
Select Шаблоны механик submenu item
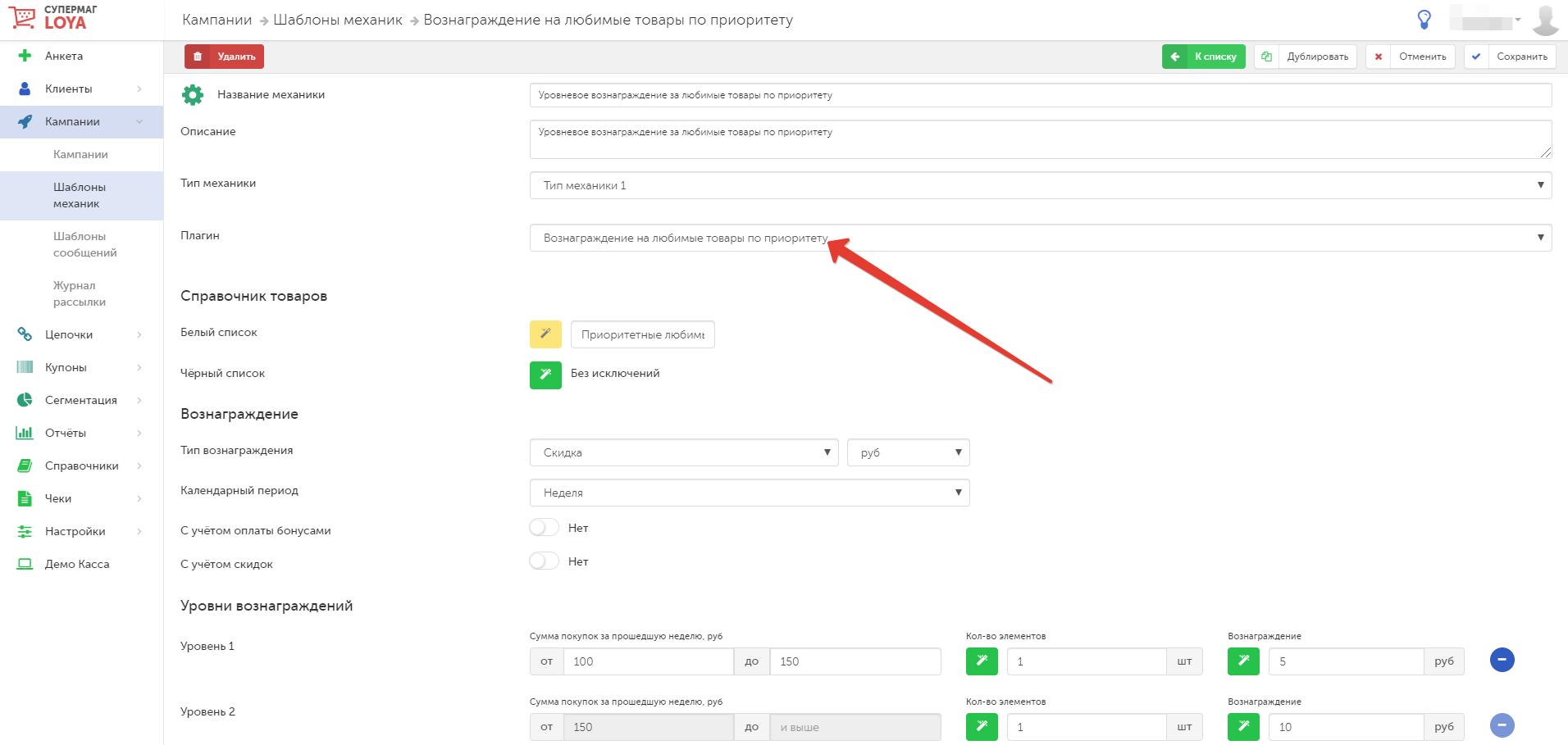pyautogui.click(x=80, y=195)
